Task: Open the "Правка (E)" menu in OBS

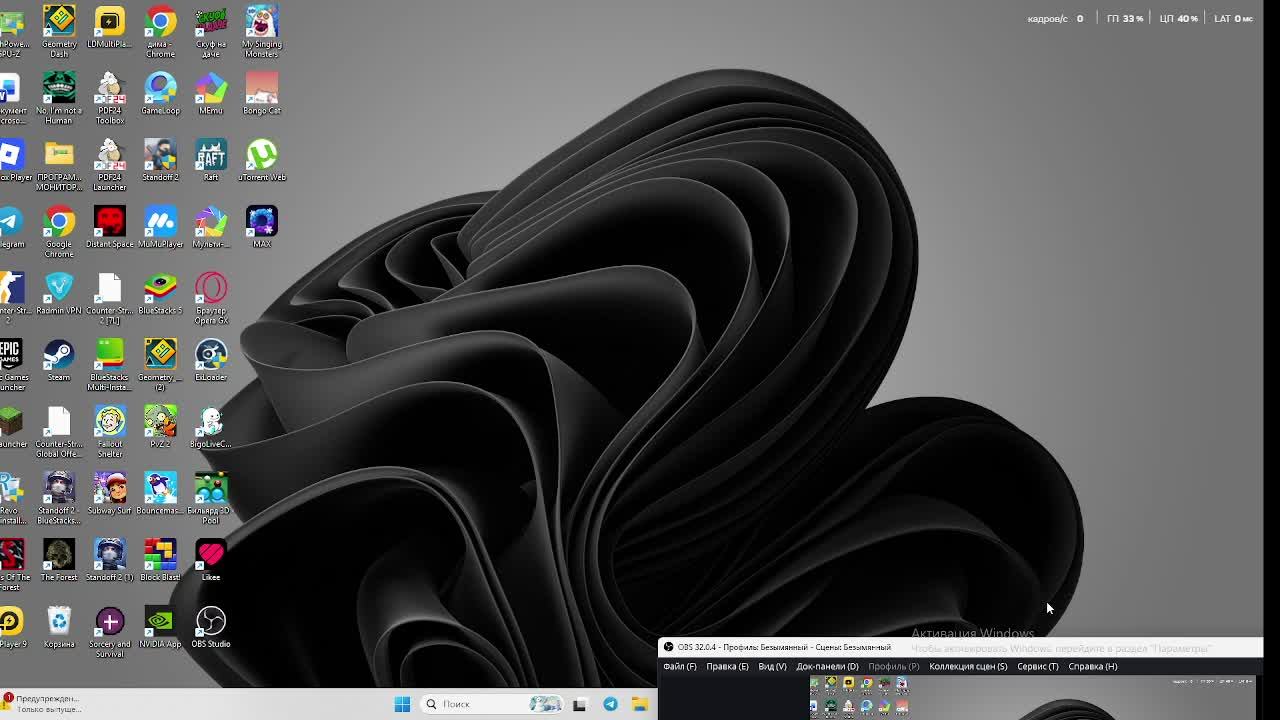Action: coord(727,666)
